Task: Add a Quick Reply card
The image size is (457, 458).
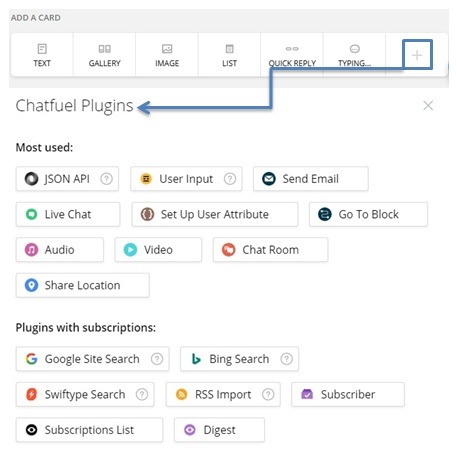Action: pos(292,55)
